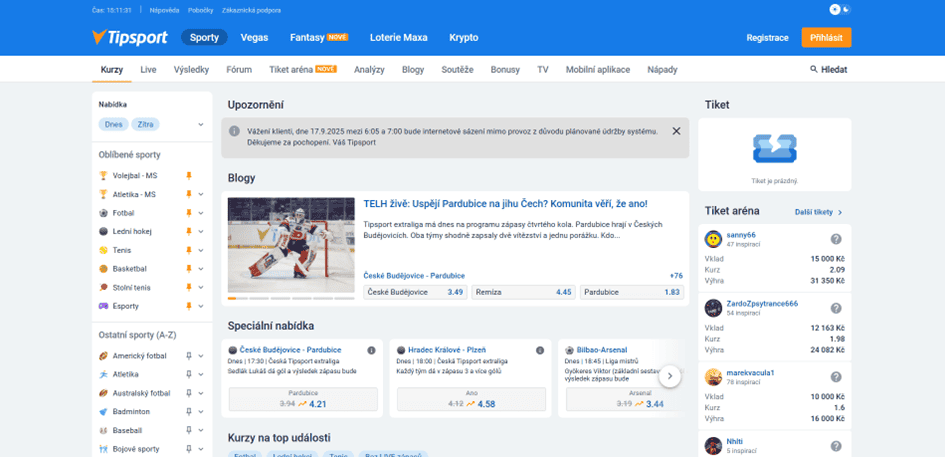Open the Vegas section
945x457 pixels.
(254, 37)
